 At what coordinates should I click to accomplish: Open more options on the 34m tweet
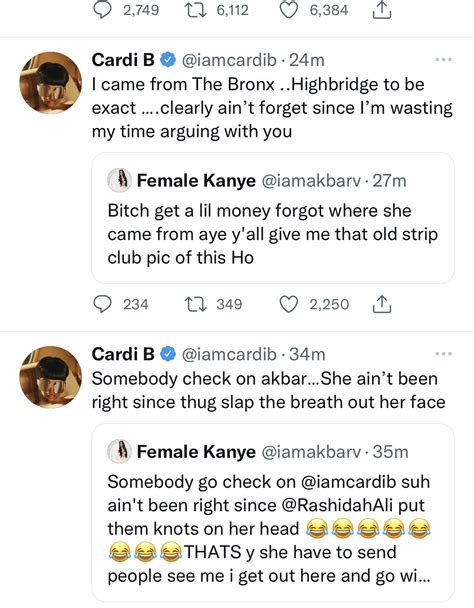pyautogui.click(x=443, y=354)
